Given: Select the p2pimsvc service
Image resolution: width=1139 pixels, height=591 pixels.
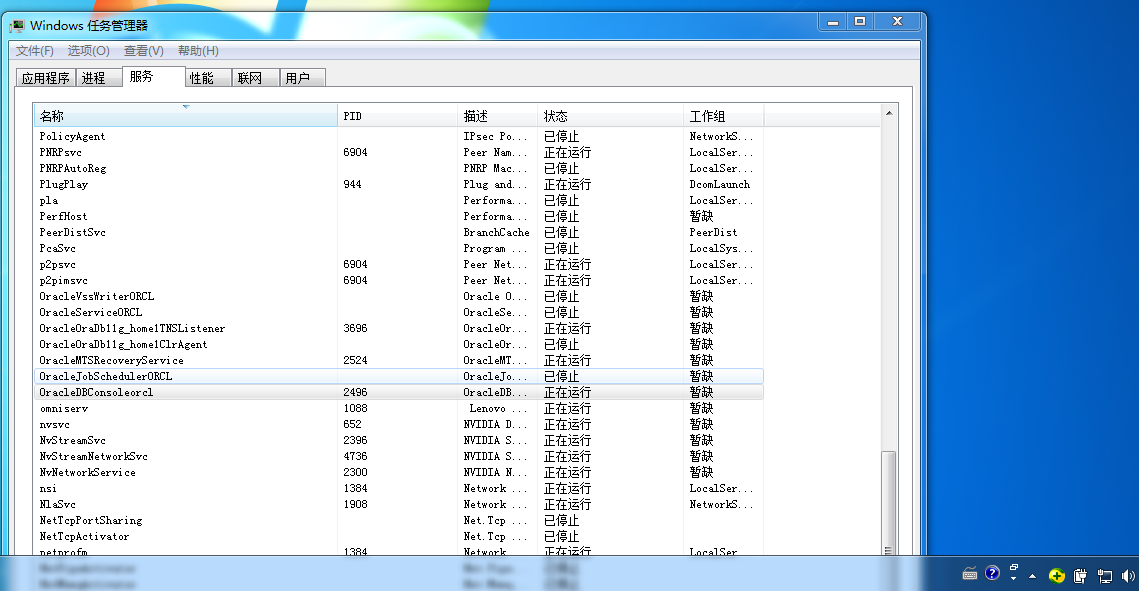Looking at the screenshot, I should click(x=63, y=280).
